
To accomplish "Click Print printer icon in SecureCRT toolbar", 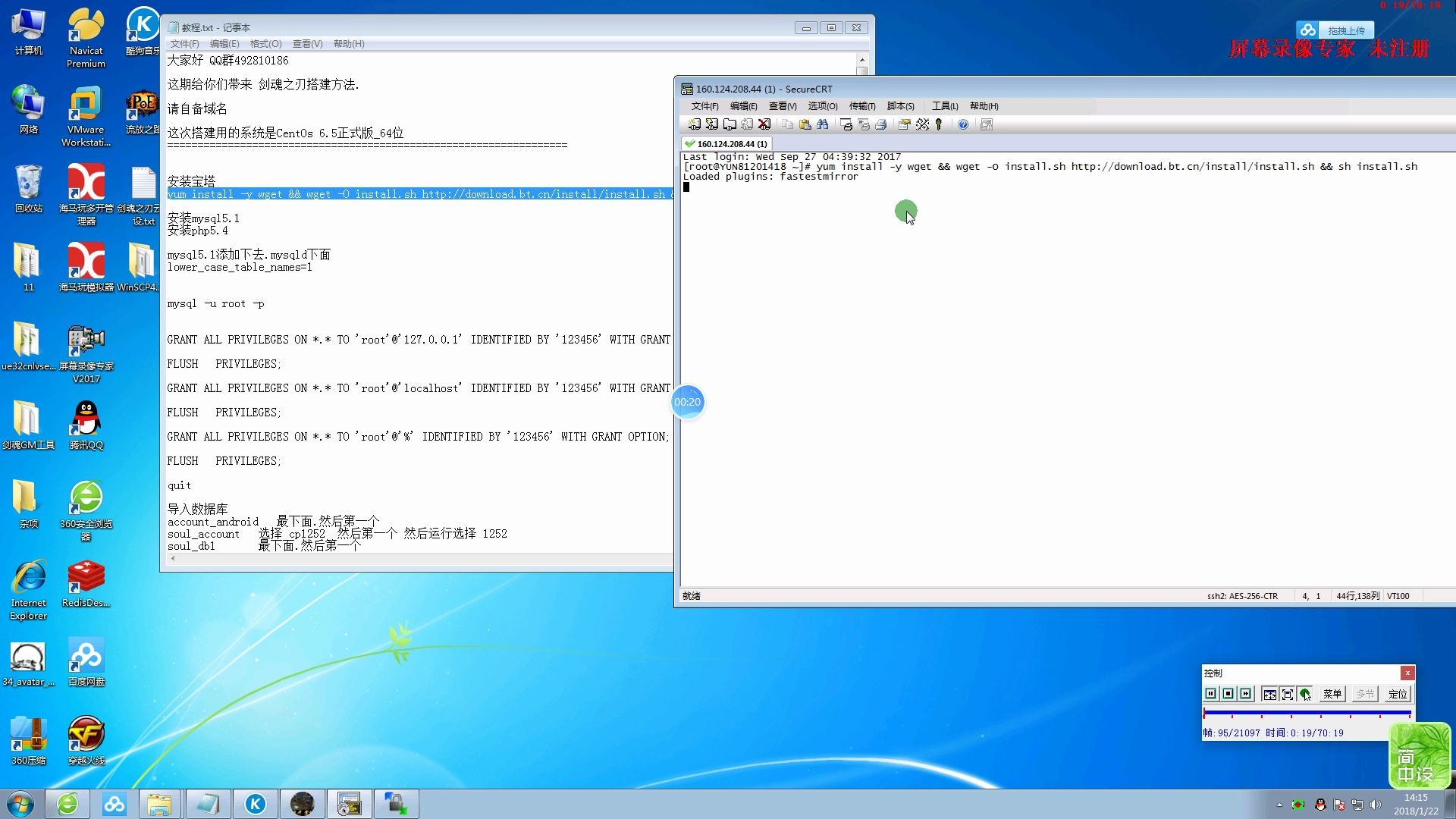I will pos(881,124).
